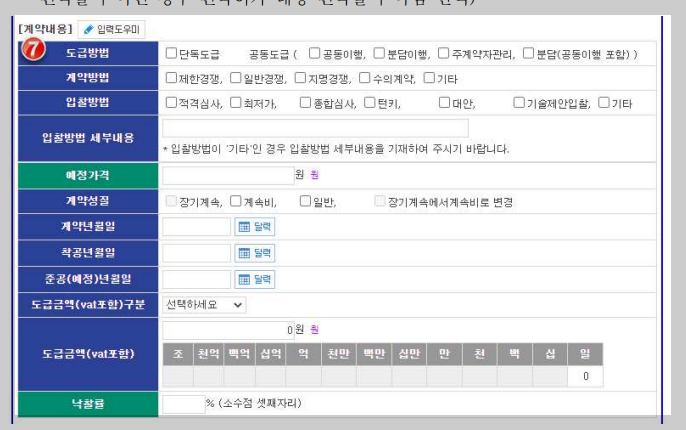Check 적격심사 bidding method

coord(171,102)
